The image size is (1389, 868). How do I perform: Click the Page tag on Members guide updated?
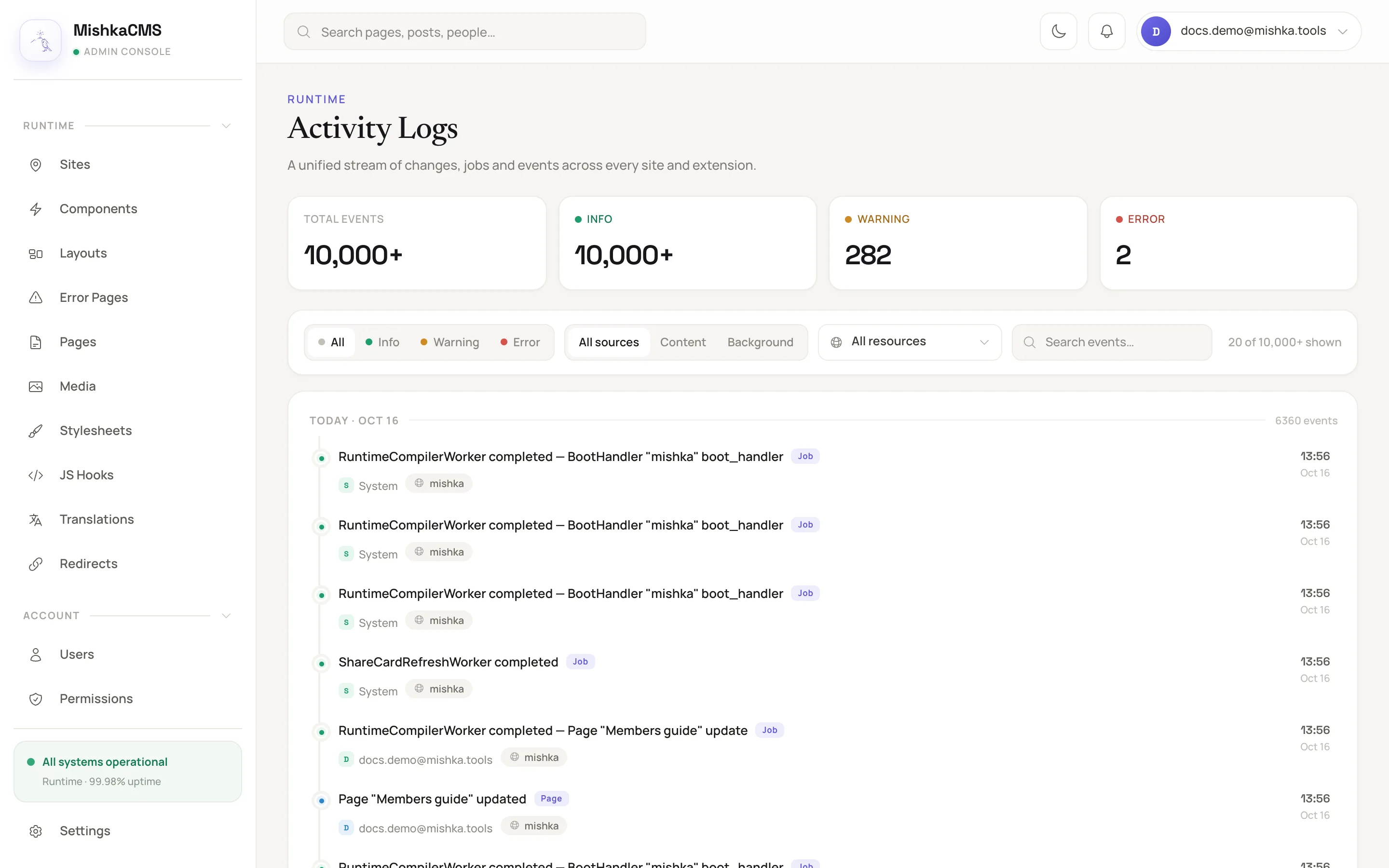[551, 799]
